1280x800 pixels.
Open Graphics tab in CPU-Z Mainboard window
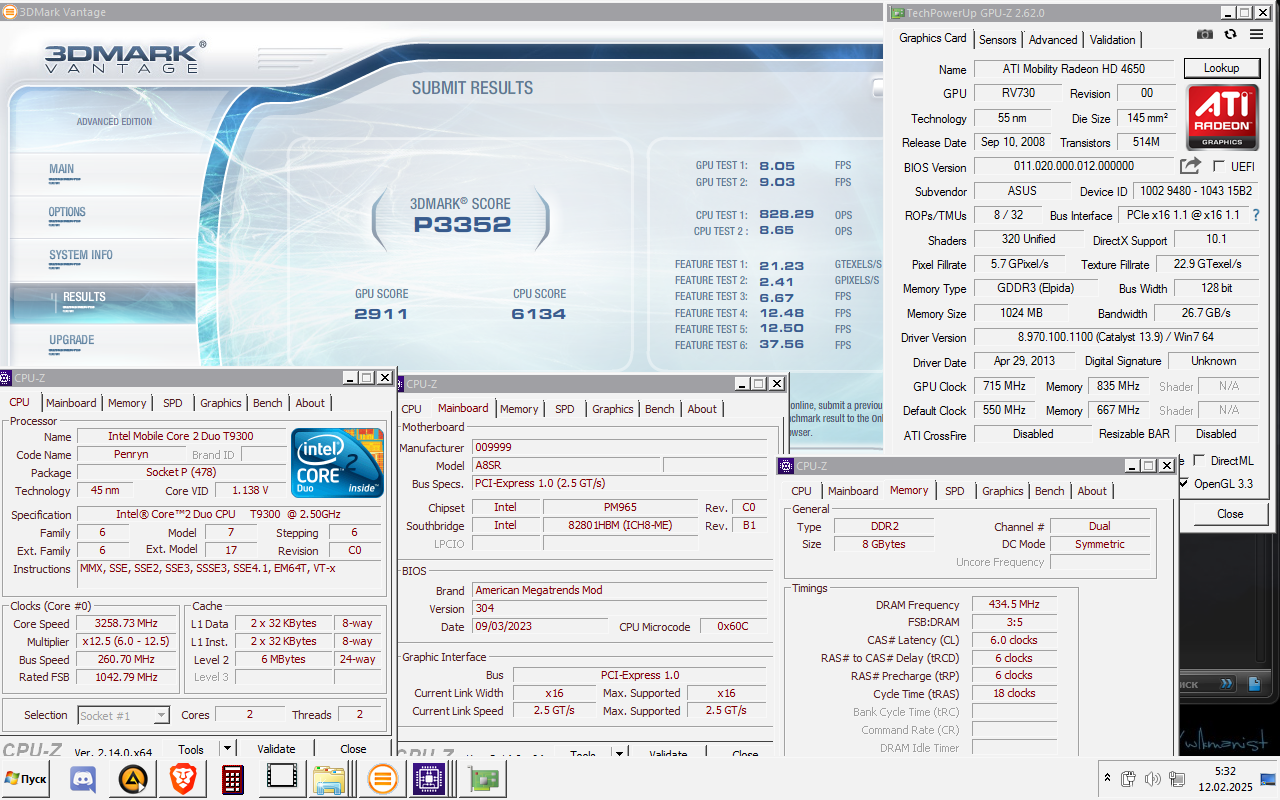click(612, 409)
